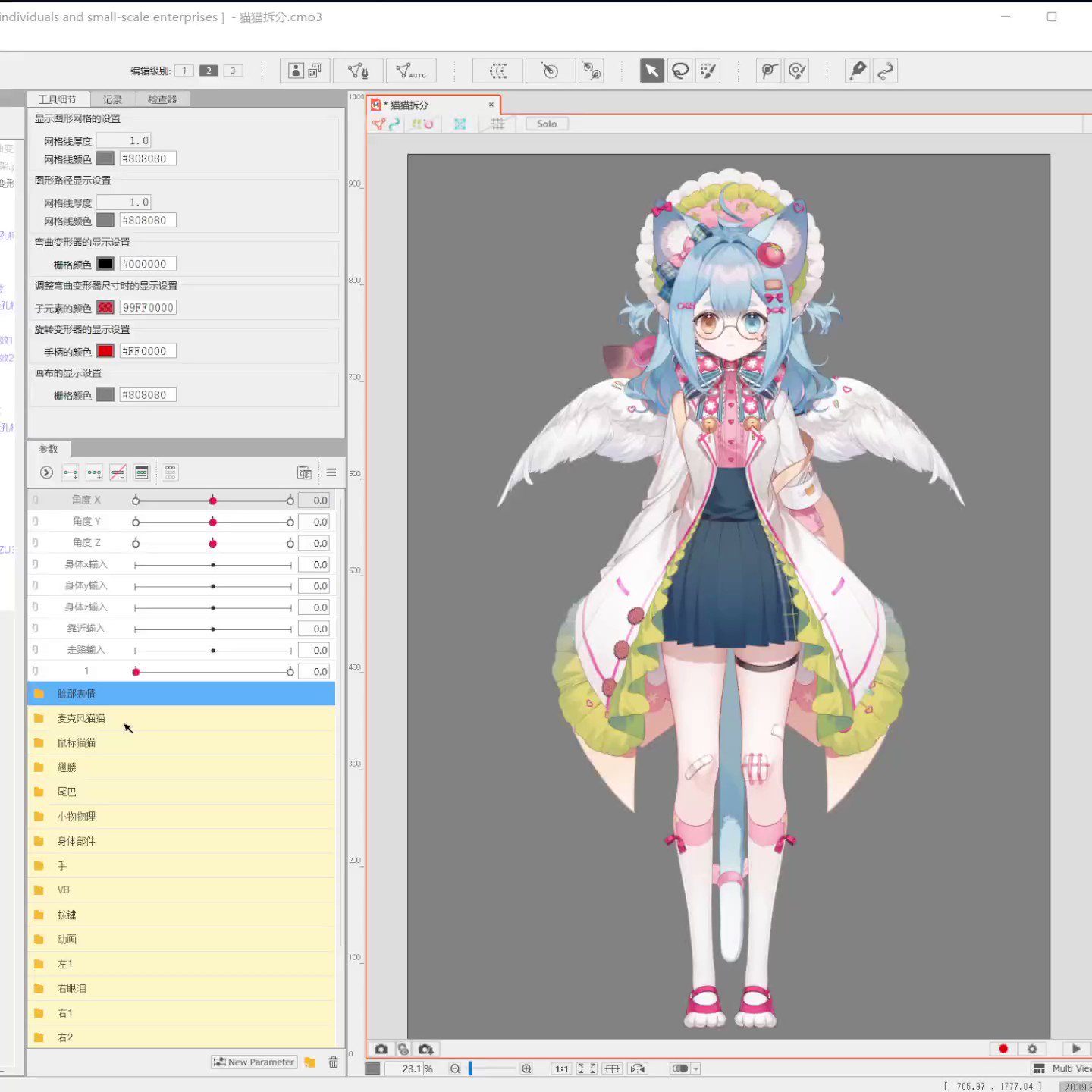Screen dimensions: 1092x1092
Task: Click the zoom out magnifier
Action: tap(455, 1068)
